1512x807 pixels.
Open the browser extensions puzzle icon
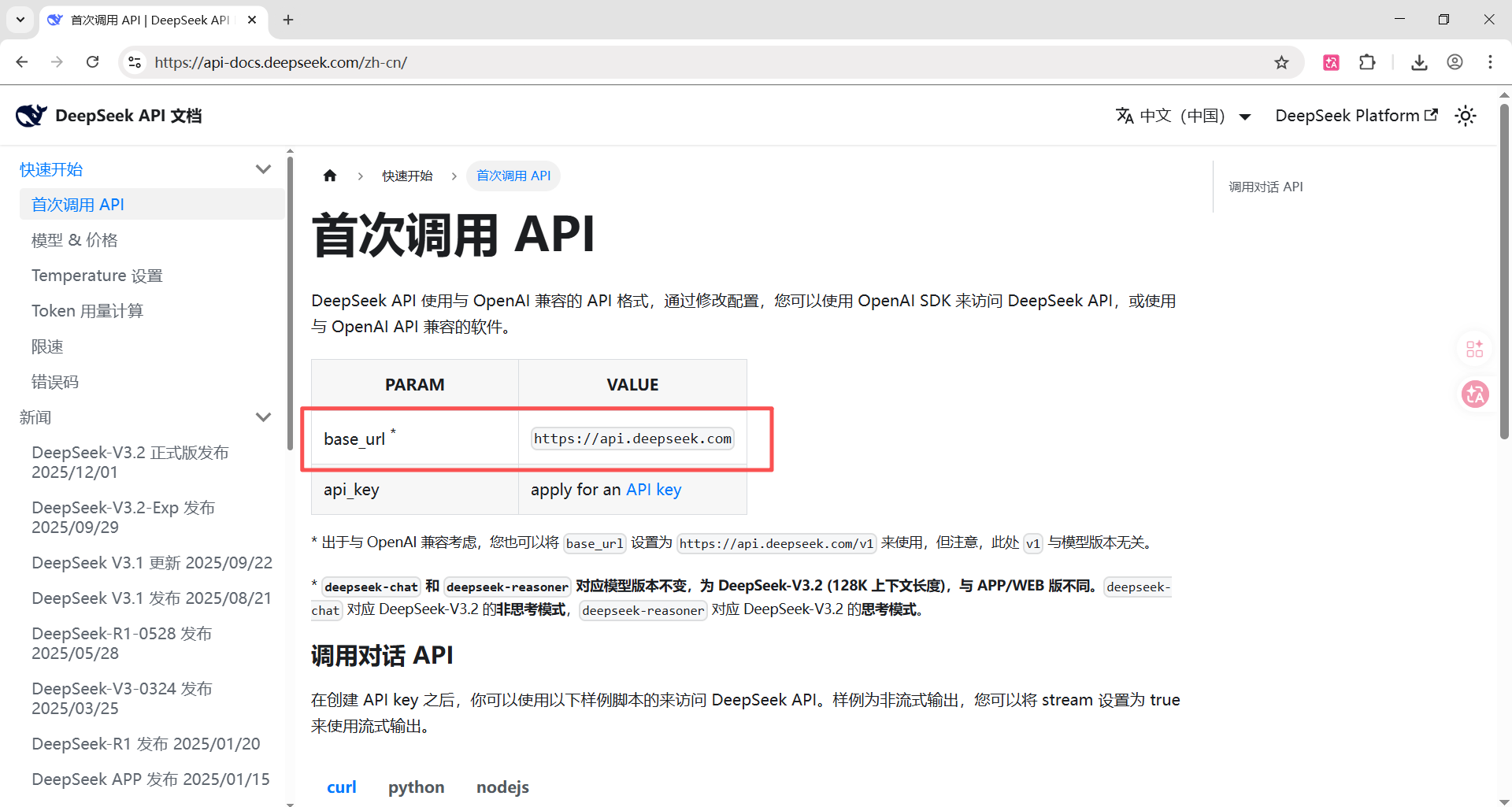pos(1367,63)
